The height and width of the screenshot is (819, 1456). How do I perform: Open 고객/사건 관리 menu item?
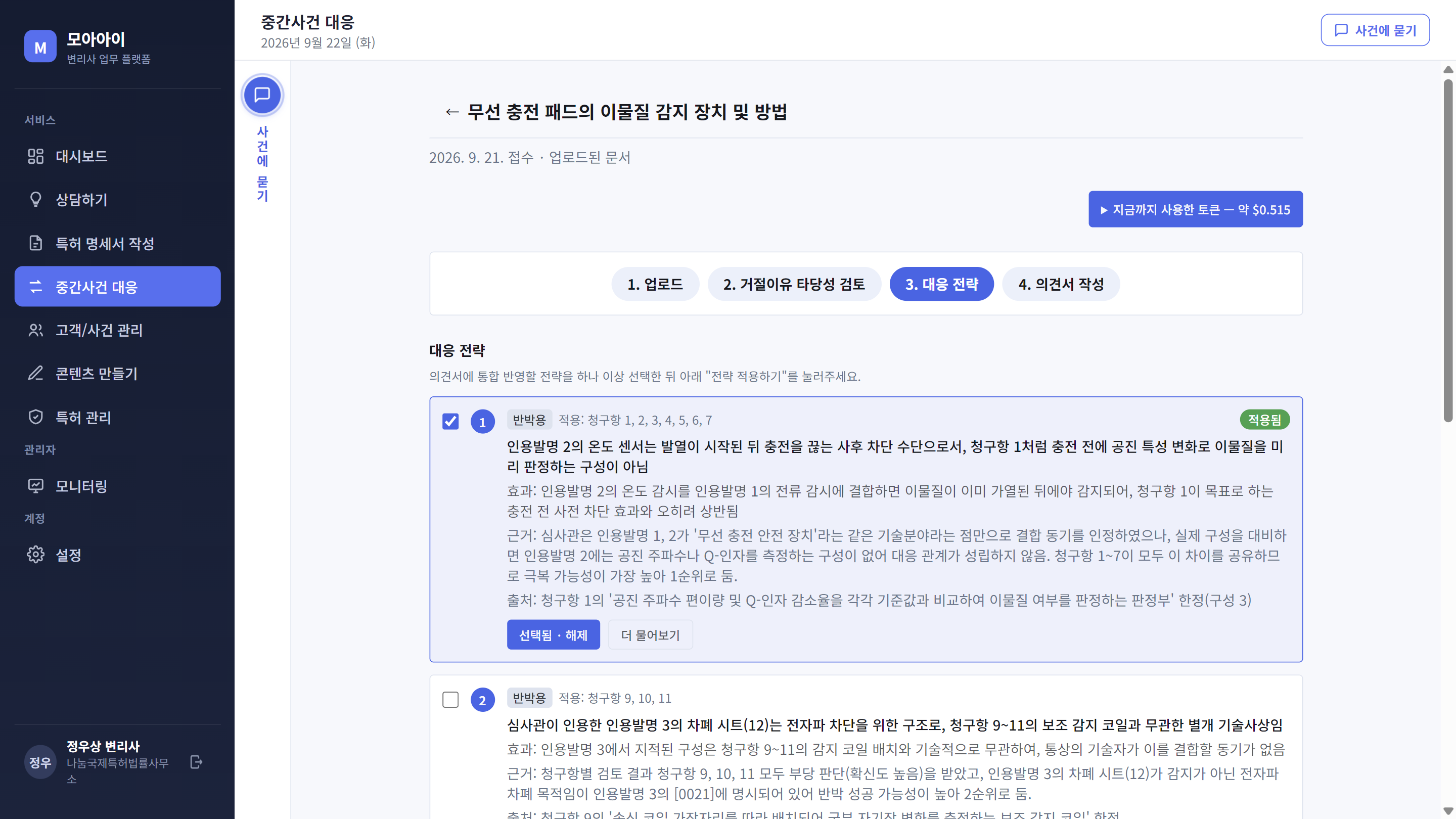pos(118,330)
